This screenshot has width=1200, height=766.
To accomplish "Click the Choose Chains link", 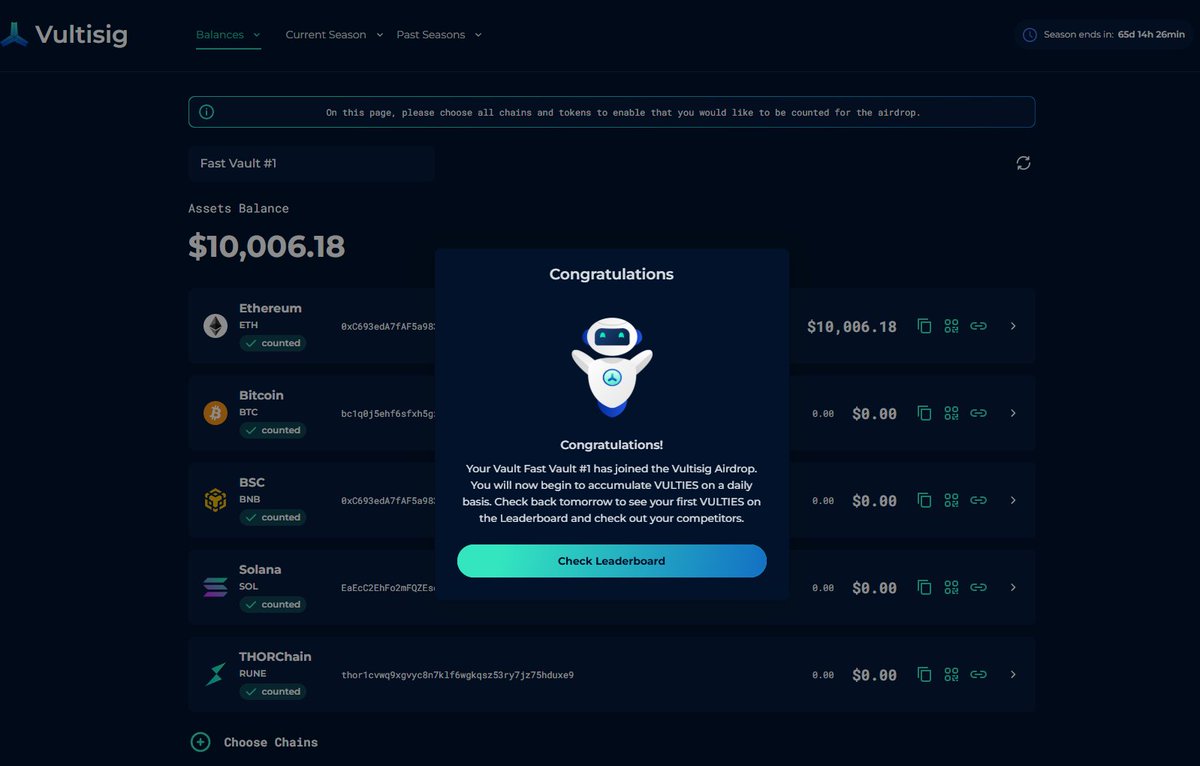I will click(271, 742).
